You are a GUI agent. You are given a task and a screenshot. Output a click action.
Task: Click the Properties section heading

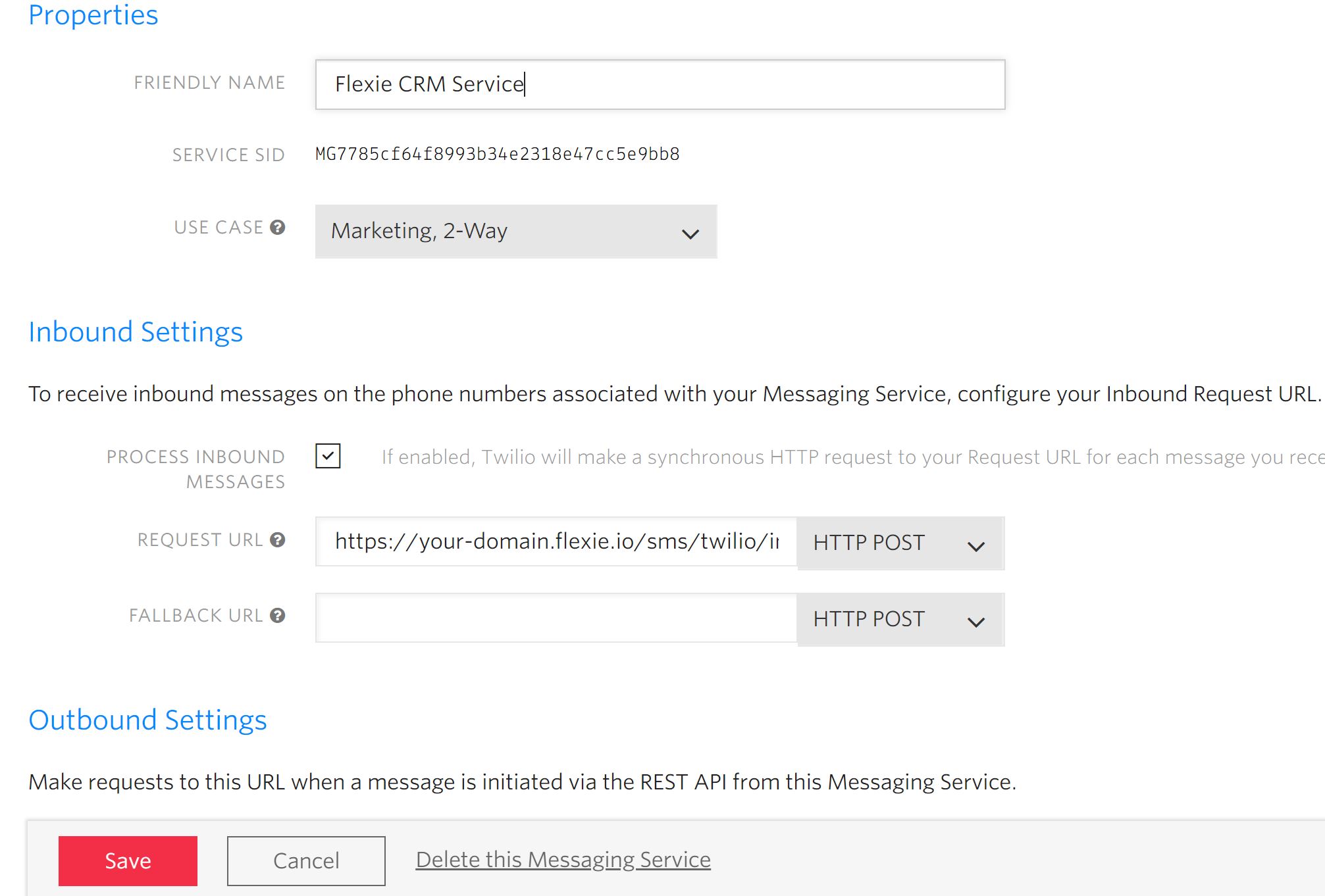93,14
